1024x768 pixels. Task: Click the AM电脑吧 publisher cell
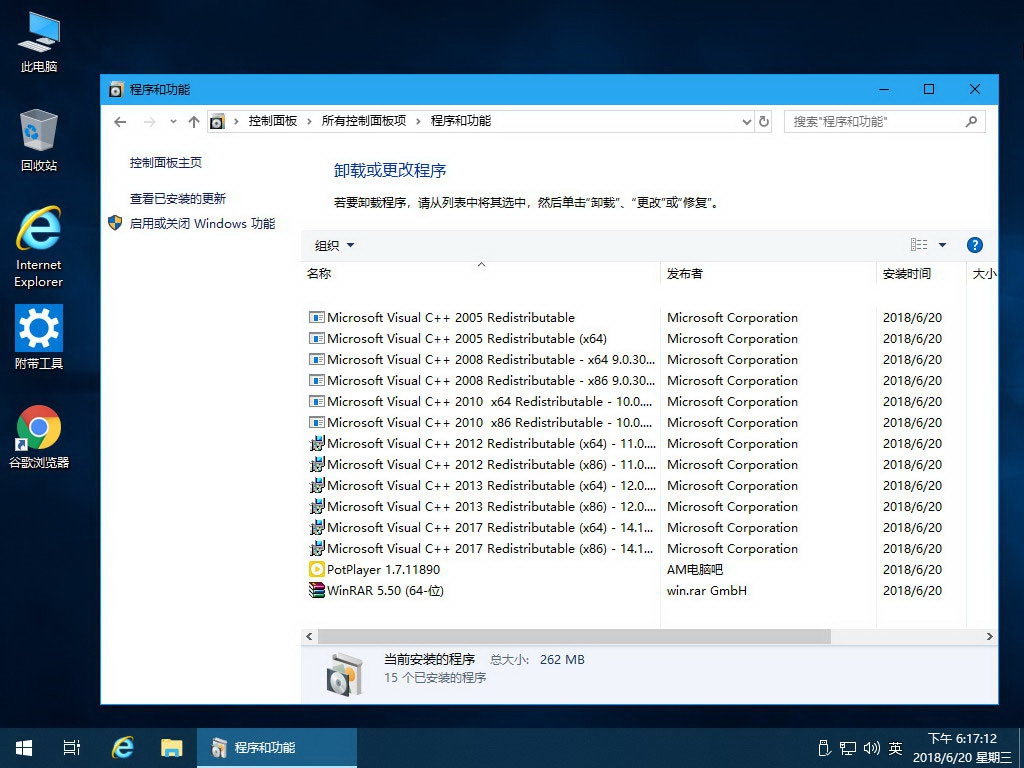tap(695, 569)
